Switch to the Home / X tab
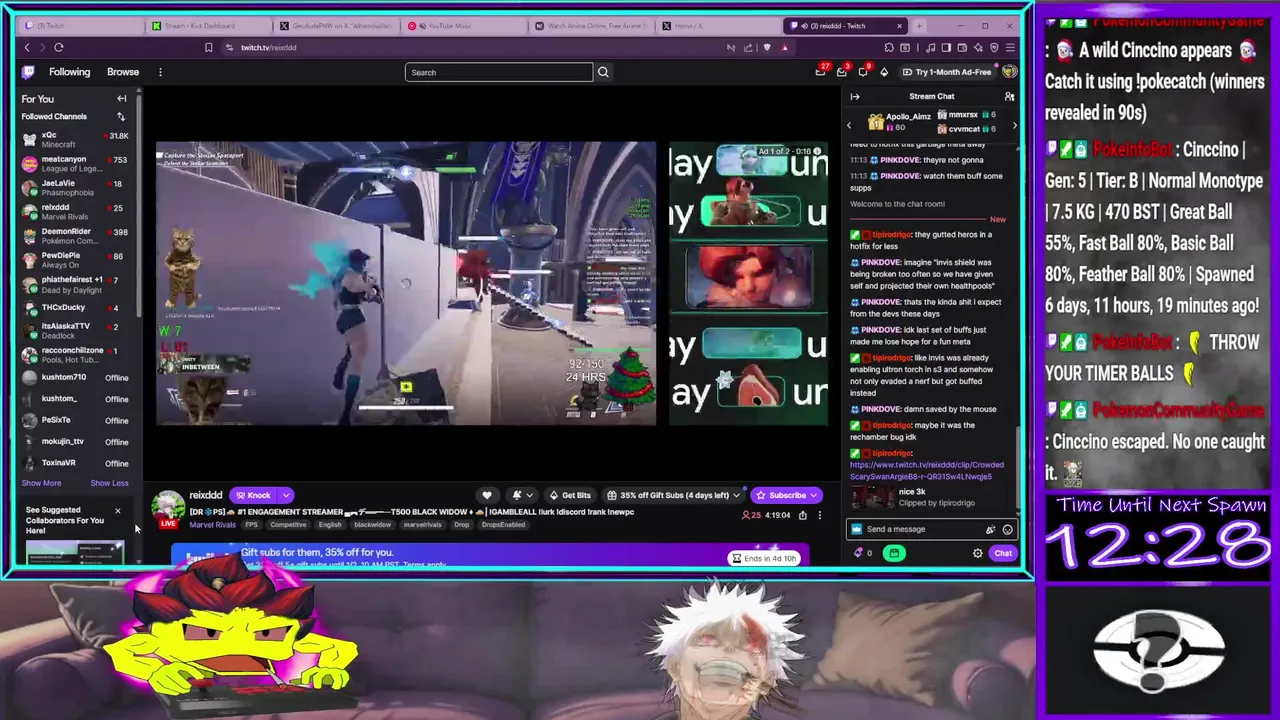 pos(719,26)
